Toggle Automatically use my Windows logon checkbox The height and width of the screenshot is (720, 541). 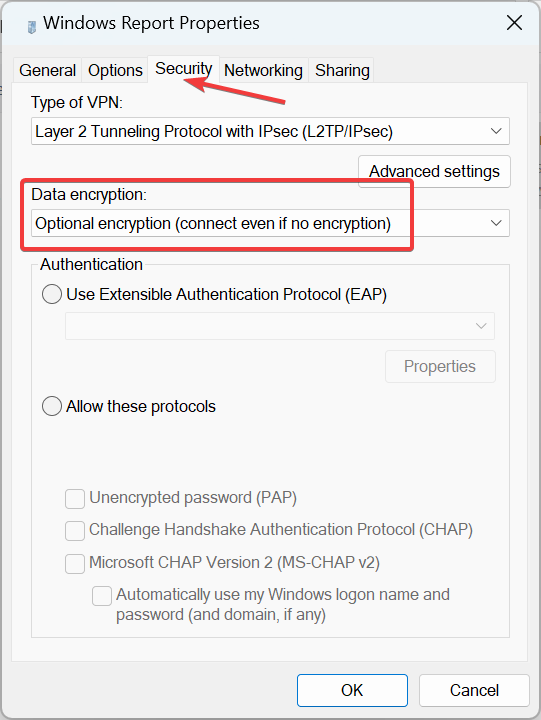pyautogui.click(x=102, y=596)
